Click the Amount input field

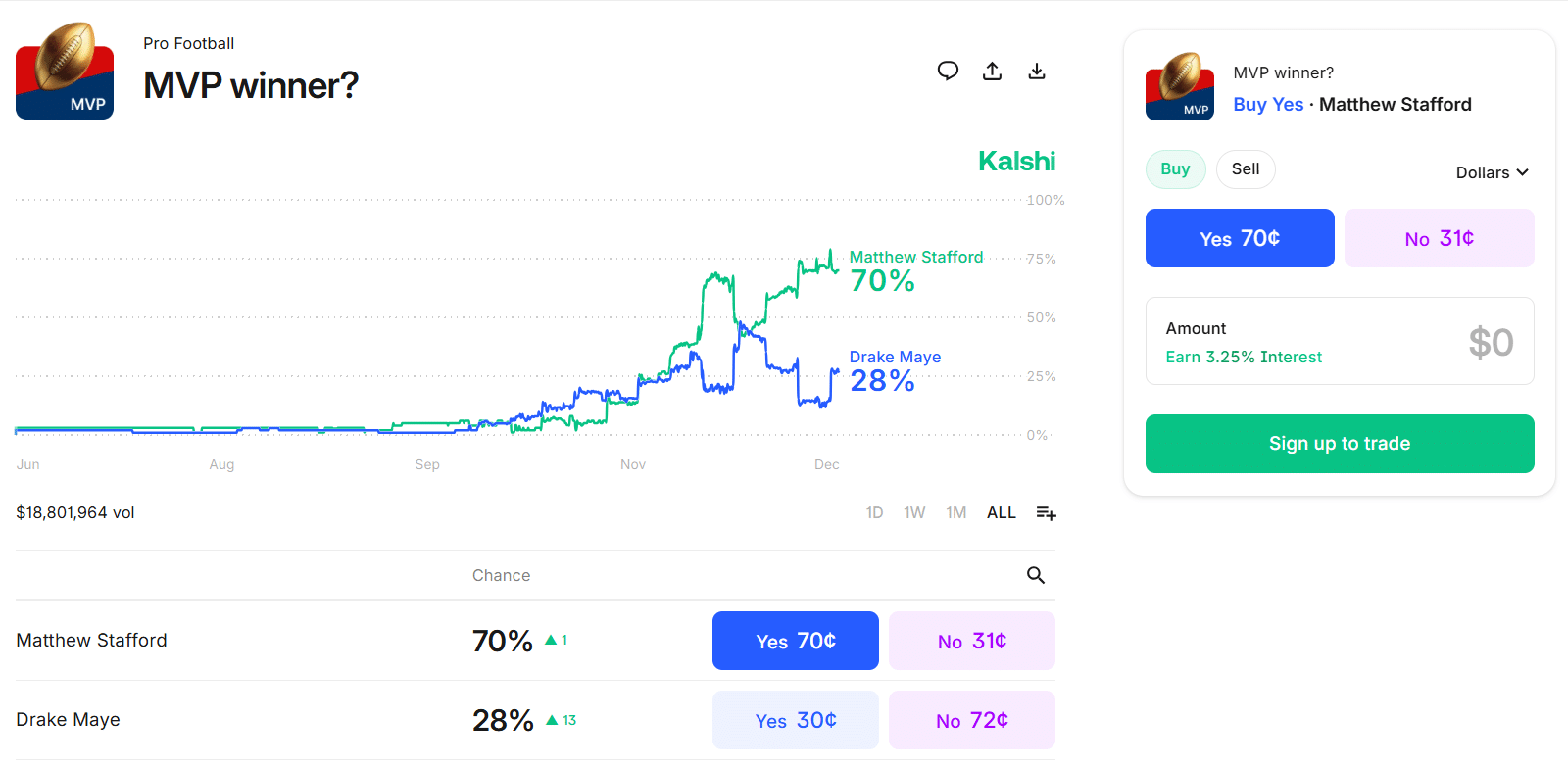point(1340,342)
